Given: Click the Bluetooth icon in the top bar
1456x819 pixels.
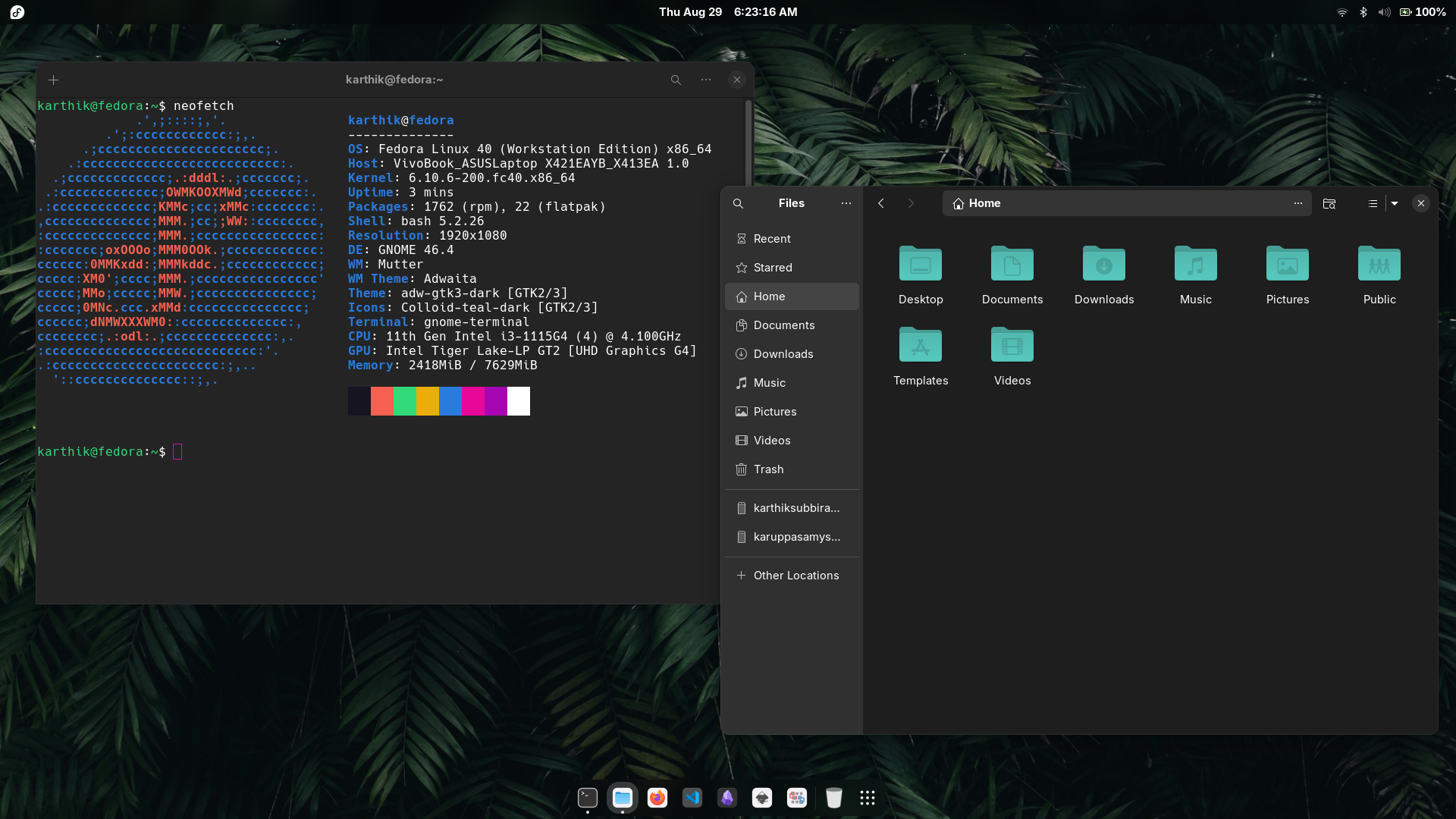Looking at the screenshot, I should 1363,12.
